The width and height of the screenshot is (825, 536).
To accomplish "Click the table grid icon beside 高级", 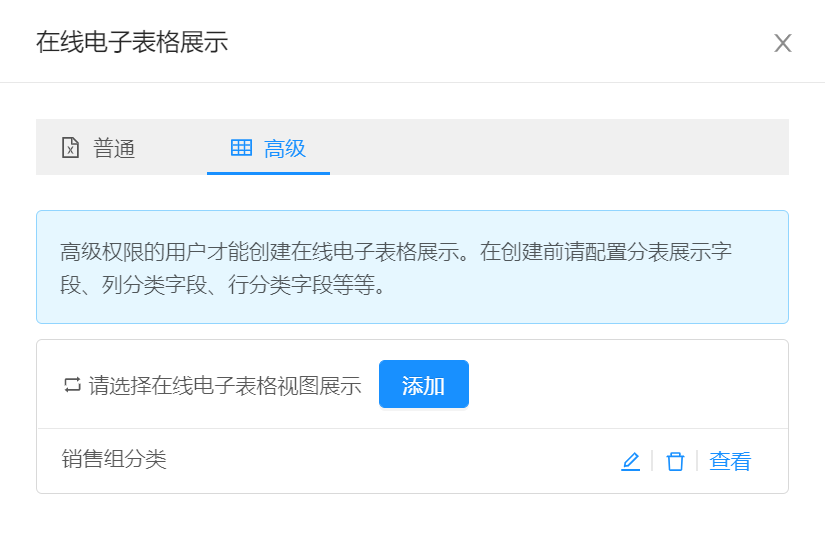I will point(242,148).
